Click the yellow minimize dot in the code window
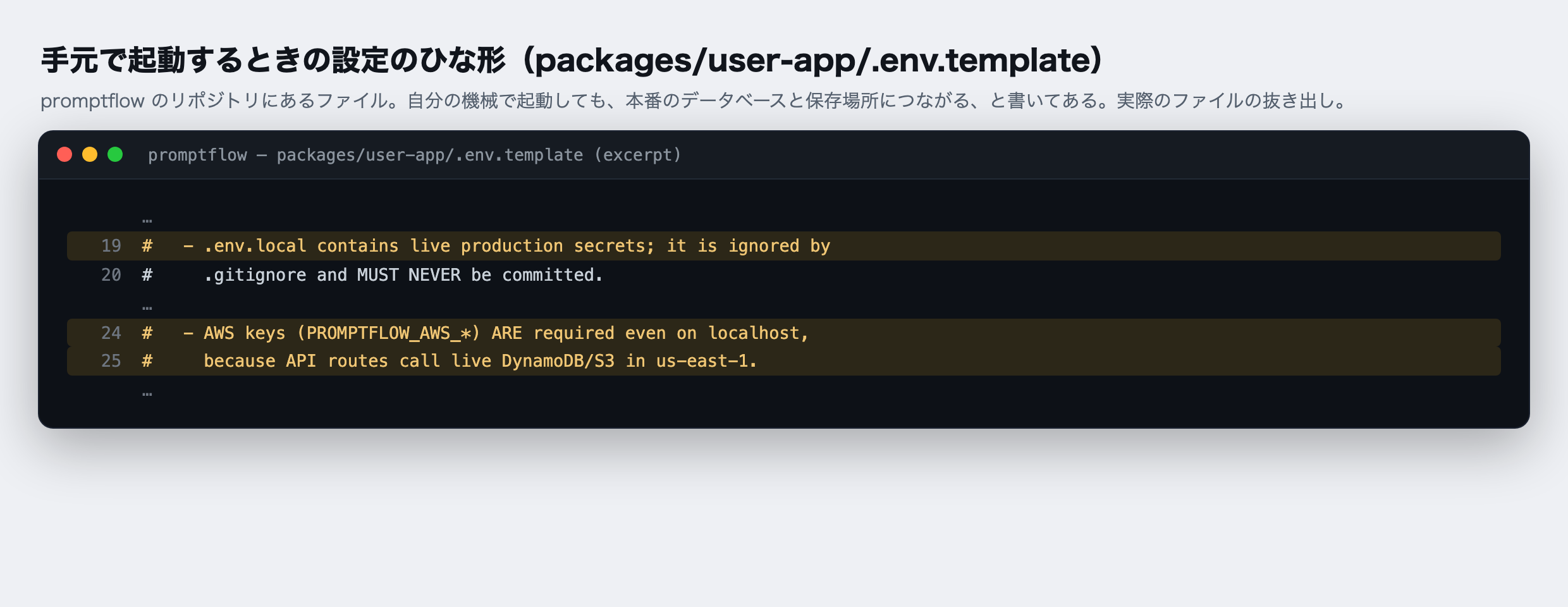The height and width of the screenshot is (607, 1568). tap(90, 154)
